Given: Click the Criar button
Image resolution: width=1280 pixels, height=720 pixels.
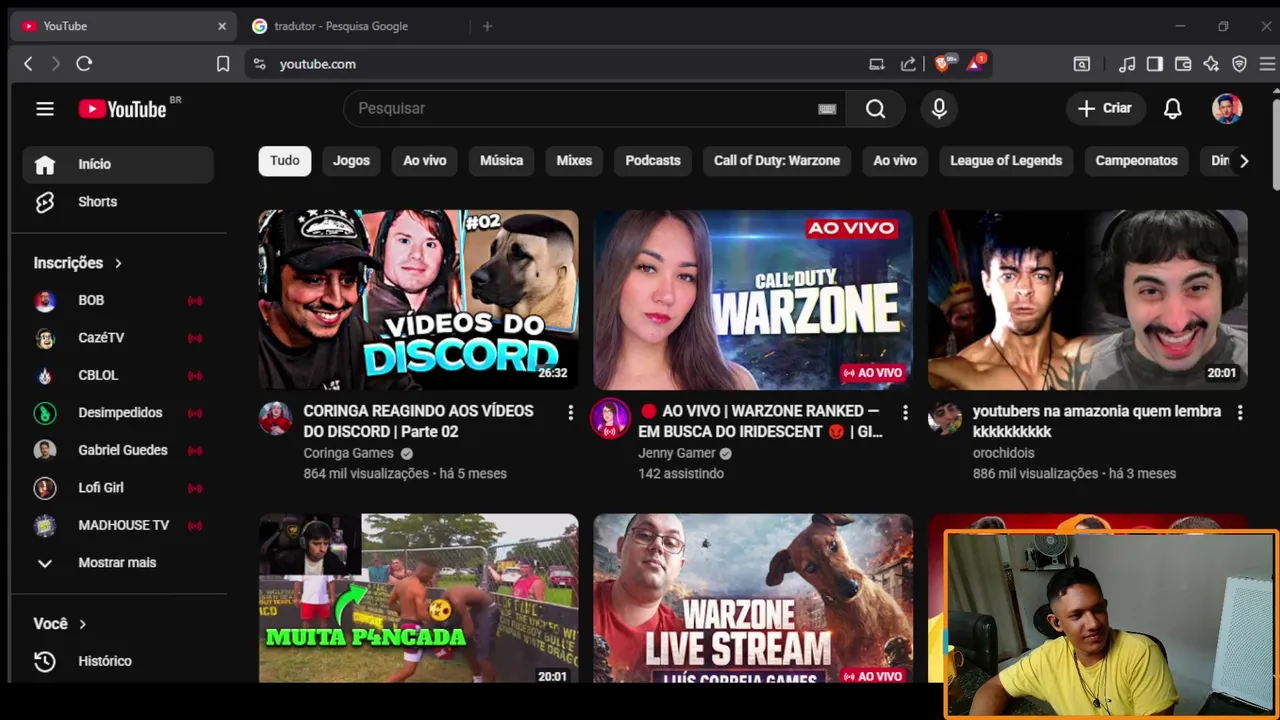Looking at the screenshot, I should [1105, 108].
